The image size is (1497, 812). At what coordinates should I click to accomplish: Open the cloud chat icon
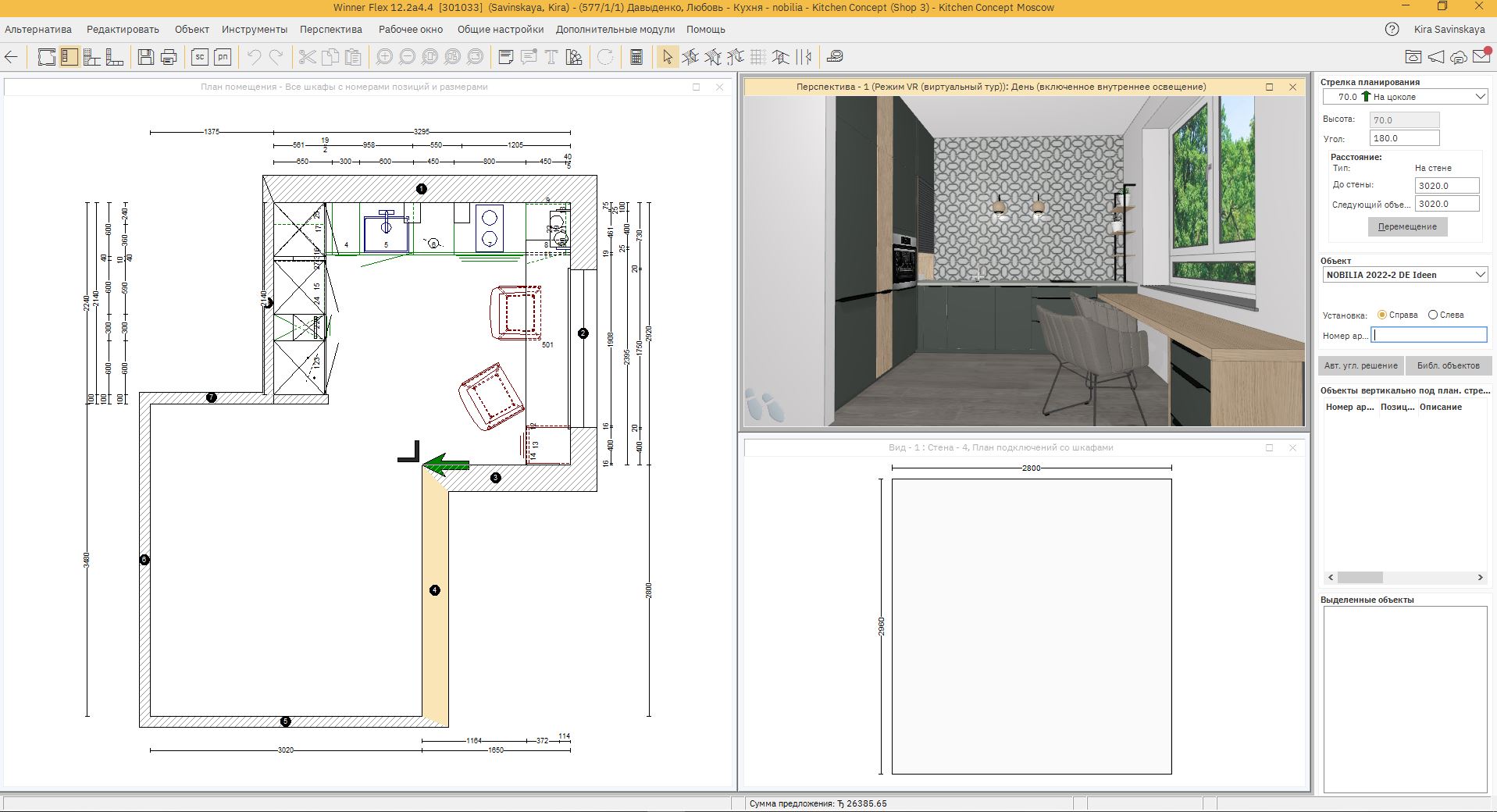pos(1459,57)
